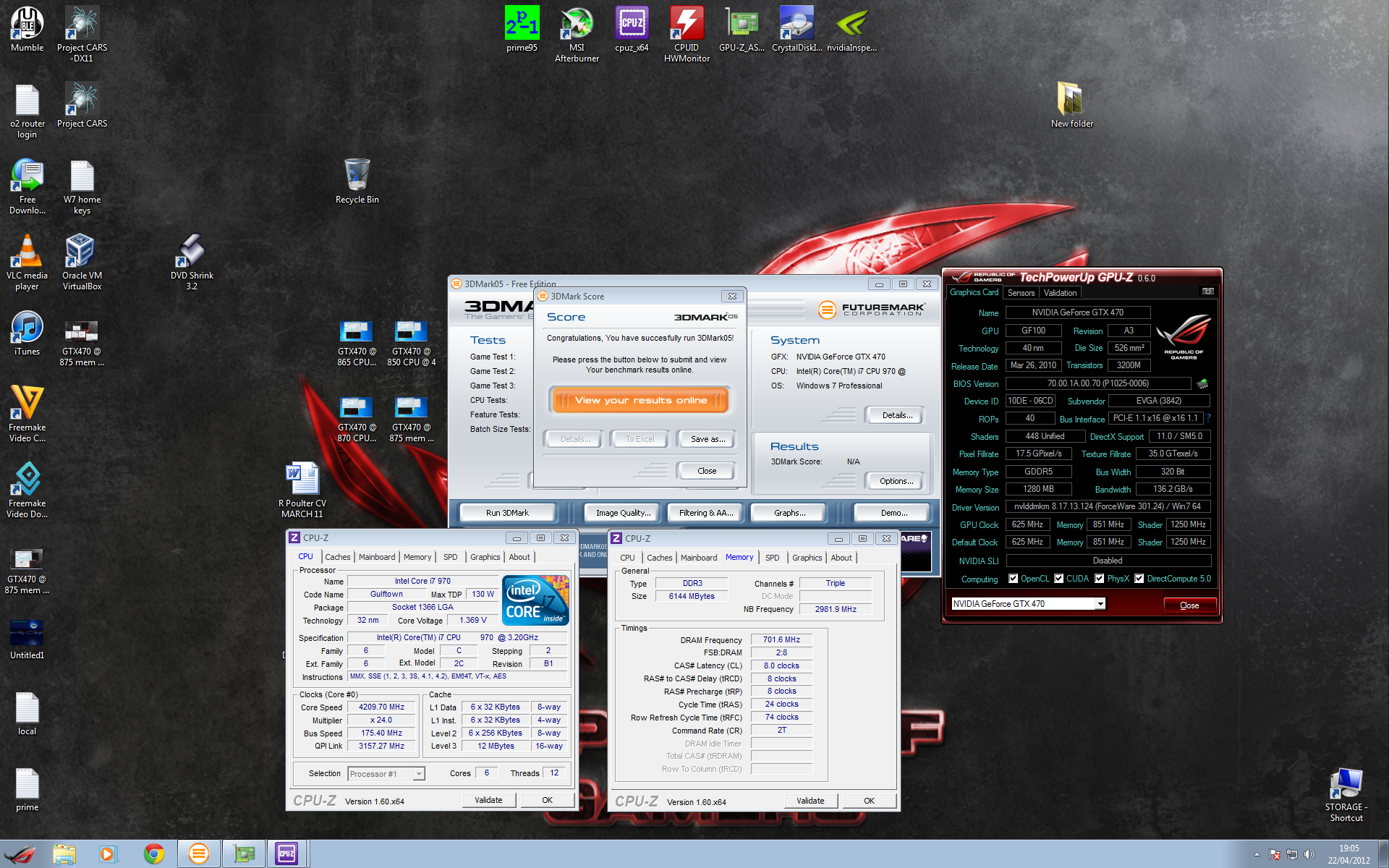Open the o2 router login file

point(27,110)
